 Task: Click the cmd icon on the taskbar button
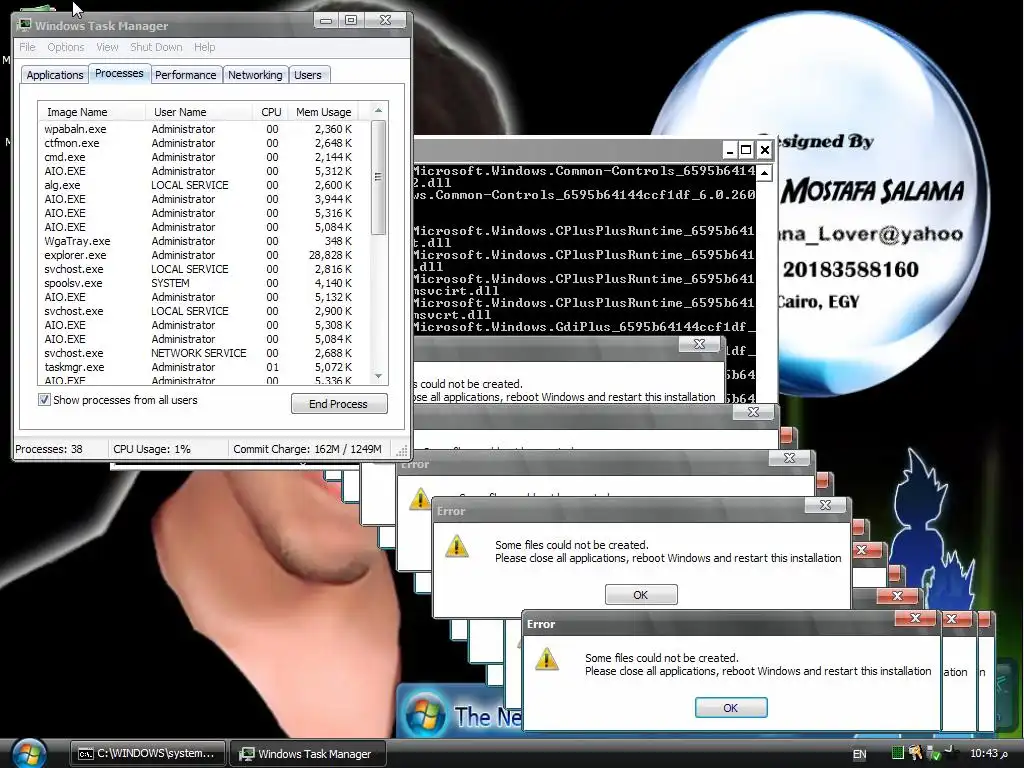tap(86, 754)
